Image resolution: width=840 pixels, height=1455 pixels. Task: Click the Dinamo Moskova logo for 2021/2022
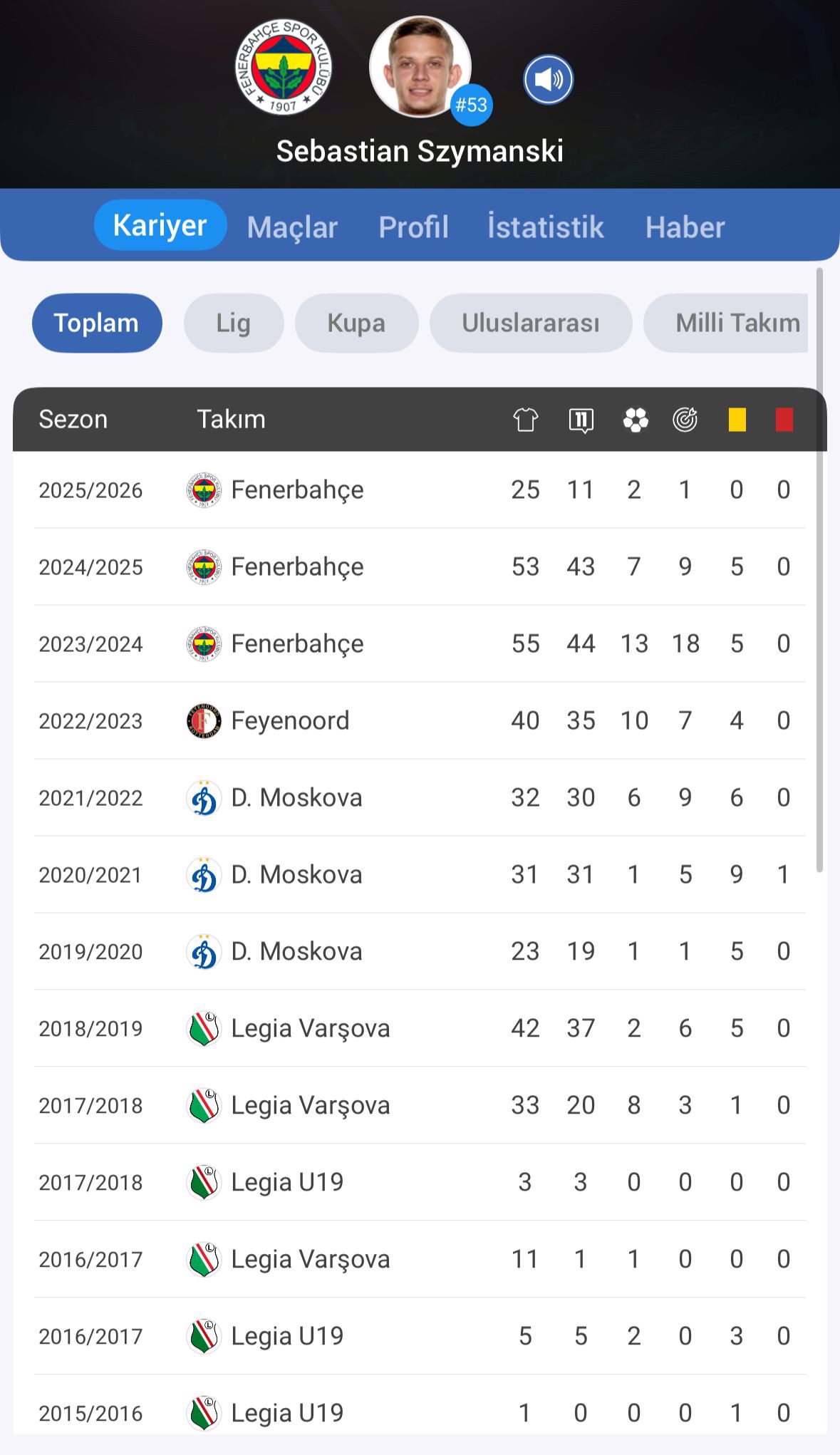coord(204,798)
